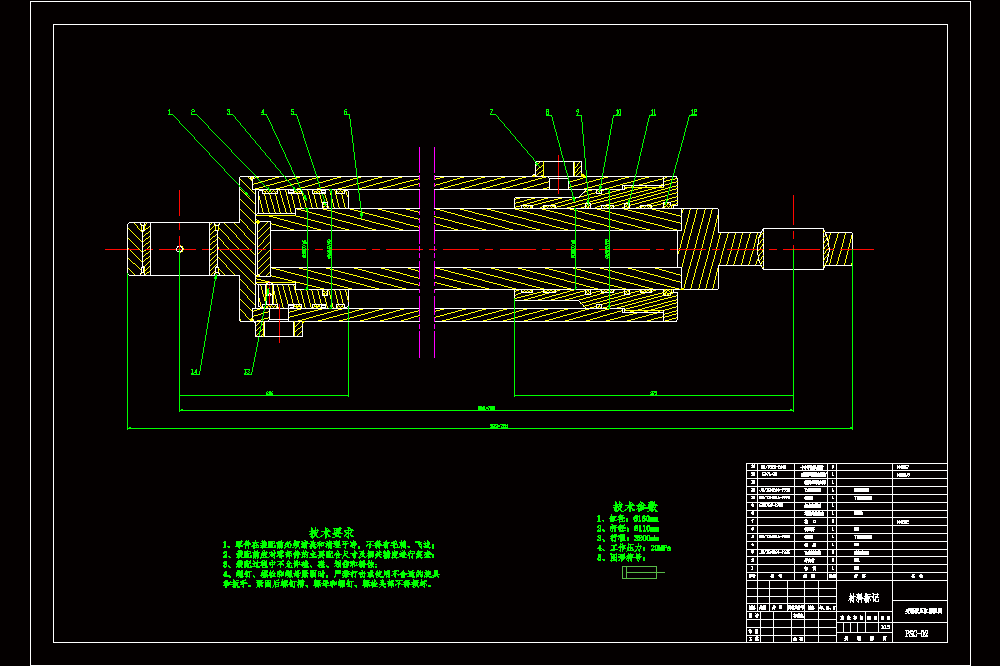The width and height of the screenshot is (1000, 666).
Task: Click the left magenta break line
Action: pyautogui.click(x=420, y=252)
